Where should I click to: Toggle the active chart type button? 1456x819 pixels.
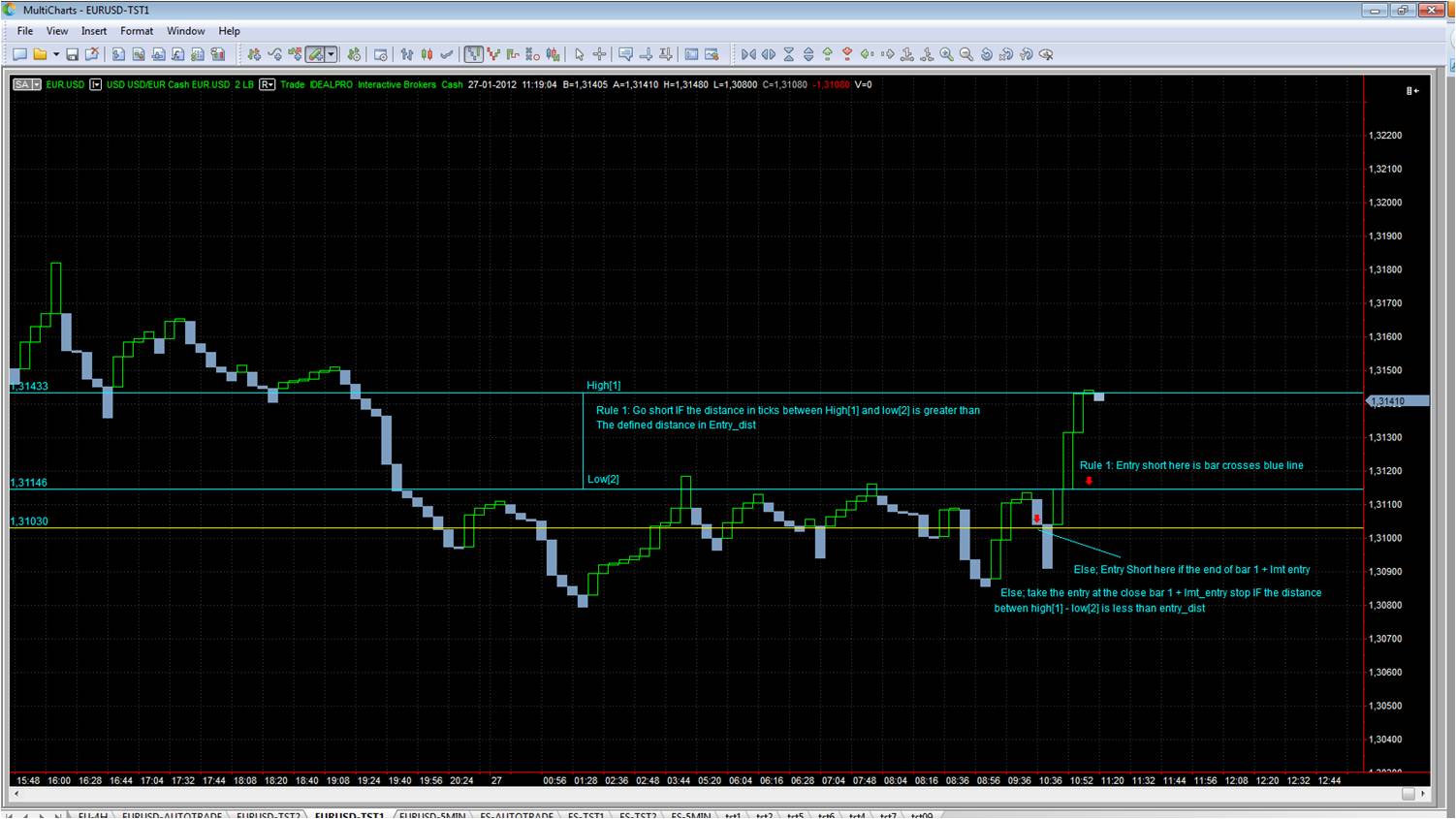473,54
